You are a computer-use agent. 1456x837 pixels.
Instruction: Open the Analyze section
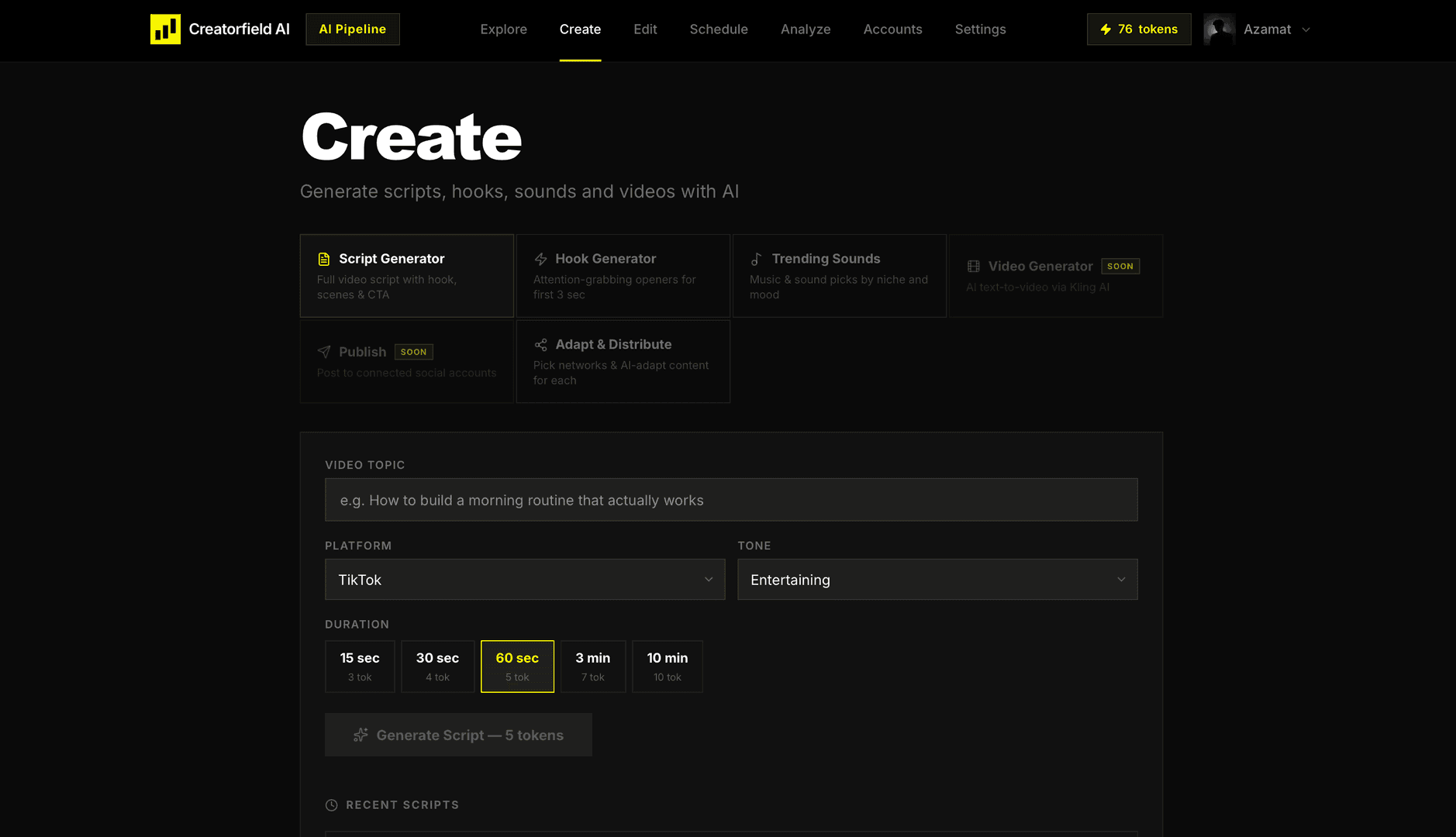pyautogui.click(x=806, y=29)
